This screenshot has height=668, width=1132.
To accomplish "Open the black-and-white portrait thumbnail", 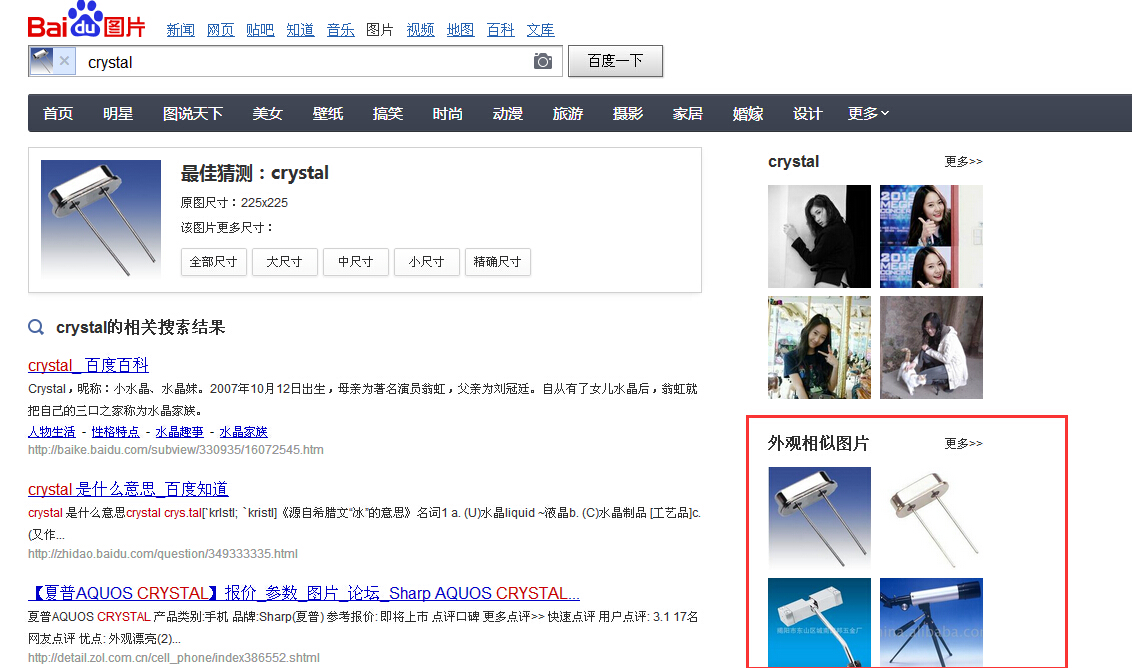I will coord(819,236).
